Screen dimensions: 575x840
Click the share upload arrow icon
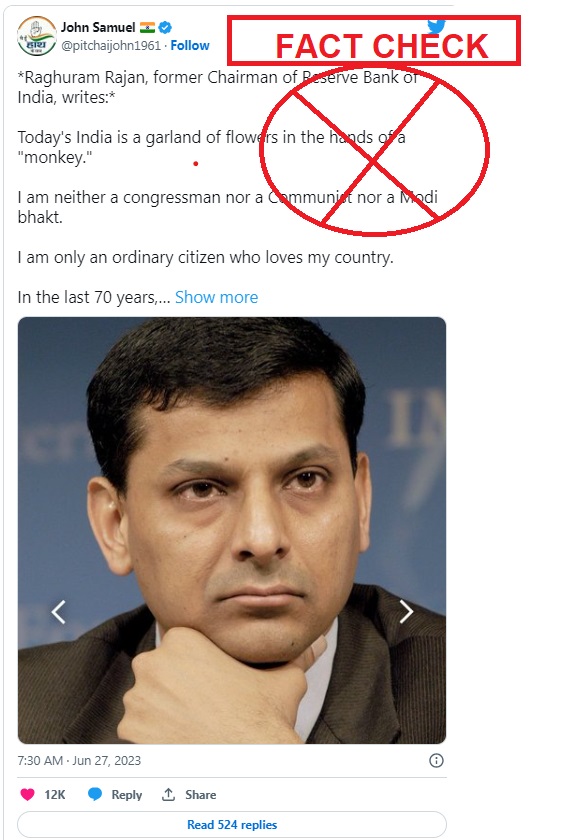click(168, 794)
